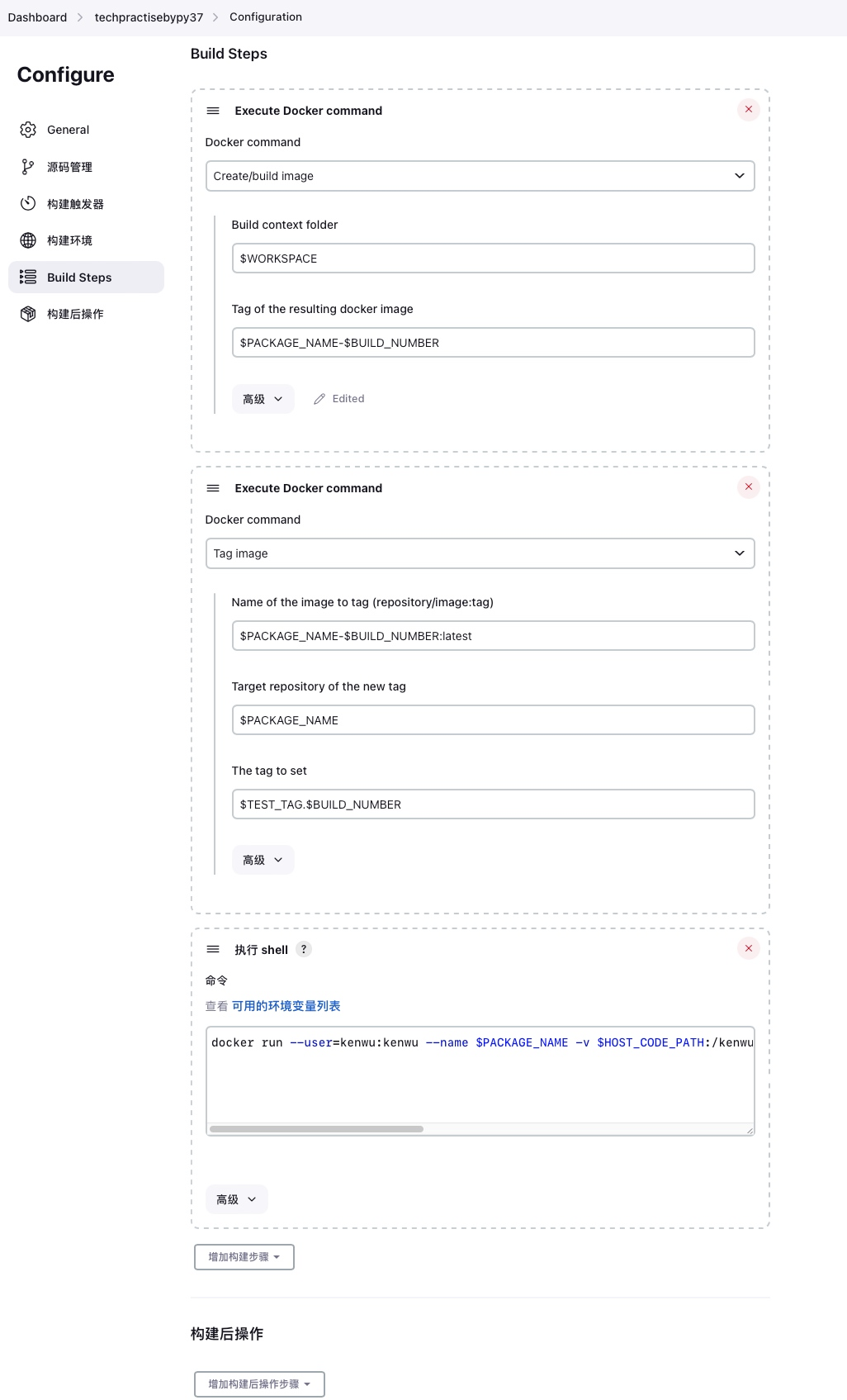Grab the drag handle of shell step

[x=213, y=949]
